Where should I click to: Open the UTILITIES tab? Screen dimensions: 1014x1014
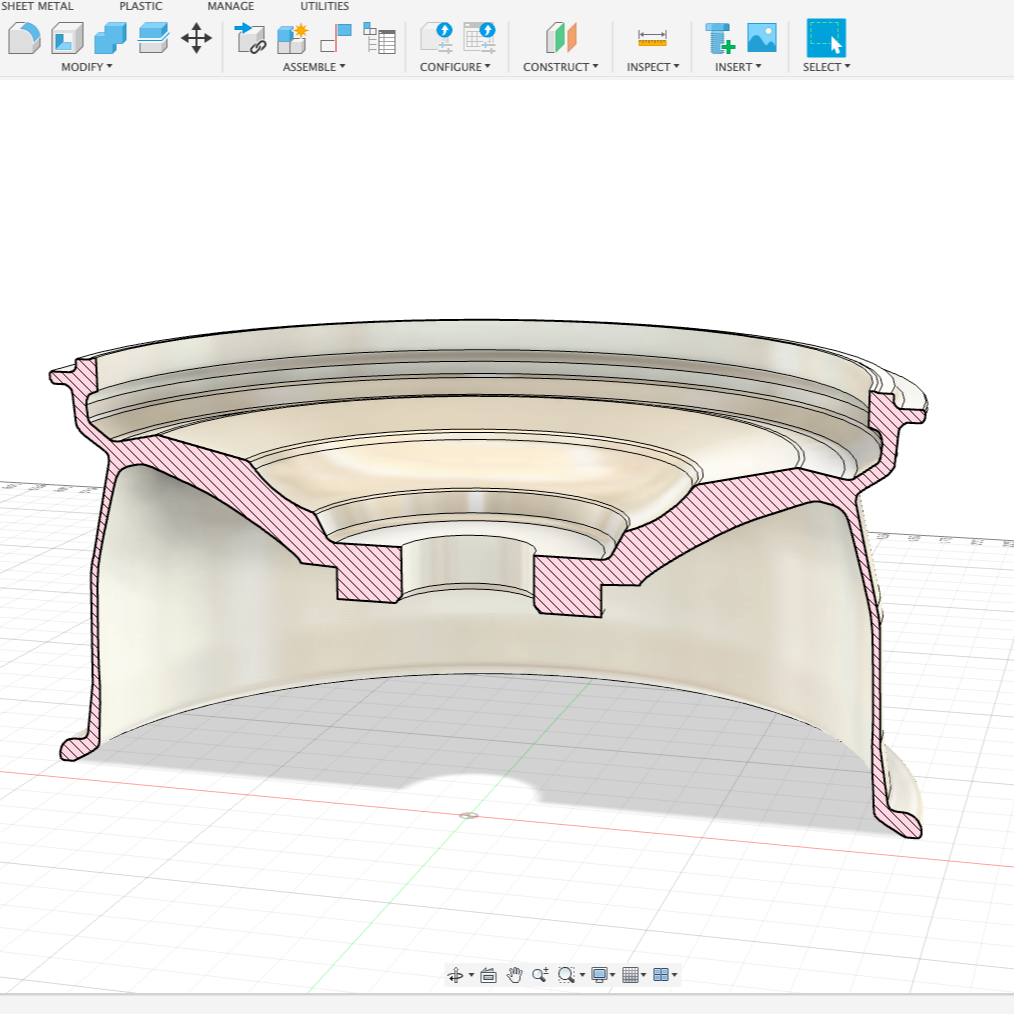(324, 6)
